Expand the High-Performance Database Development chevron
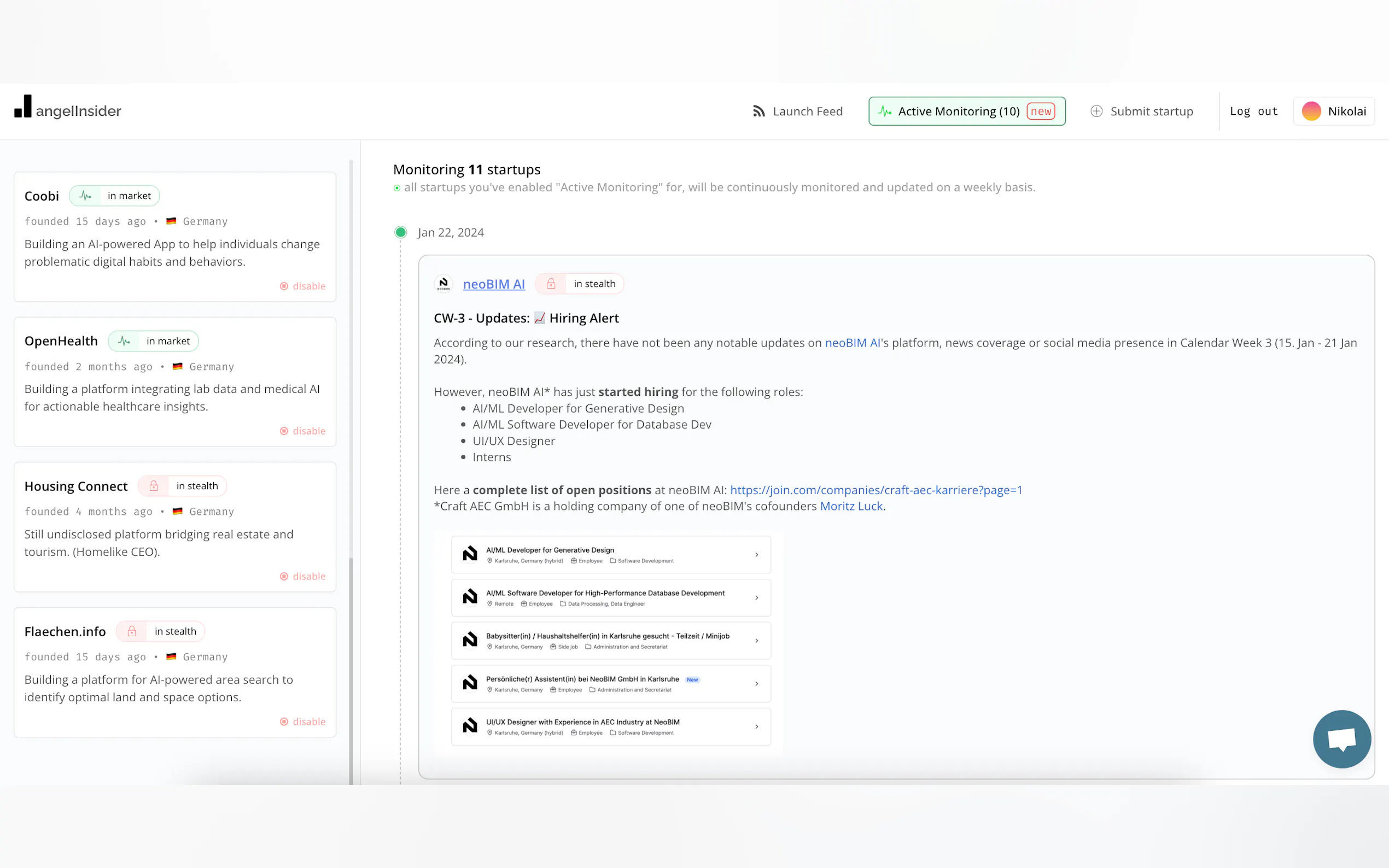 coord(757,597)
